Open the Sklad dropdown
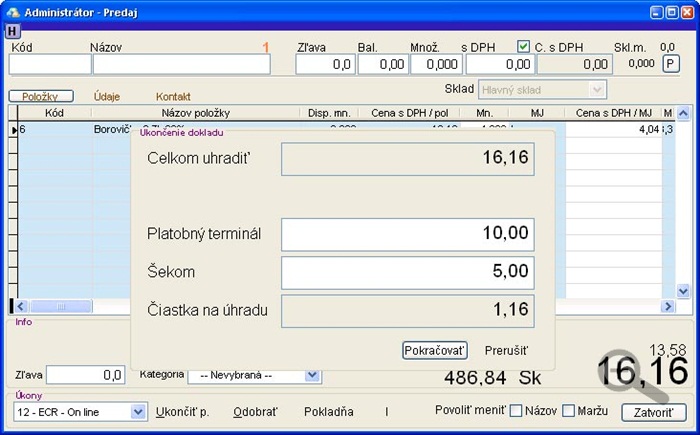Screen dimensions: 700x435 tap(597, 90)
